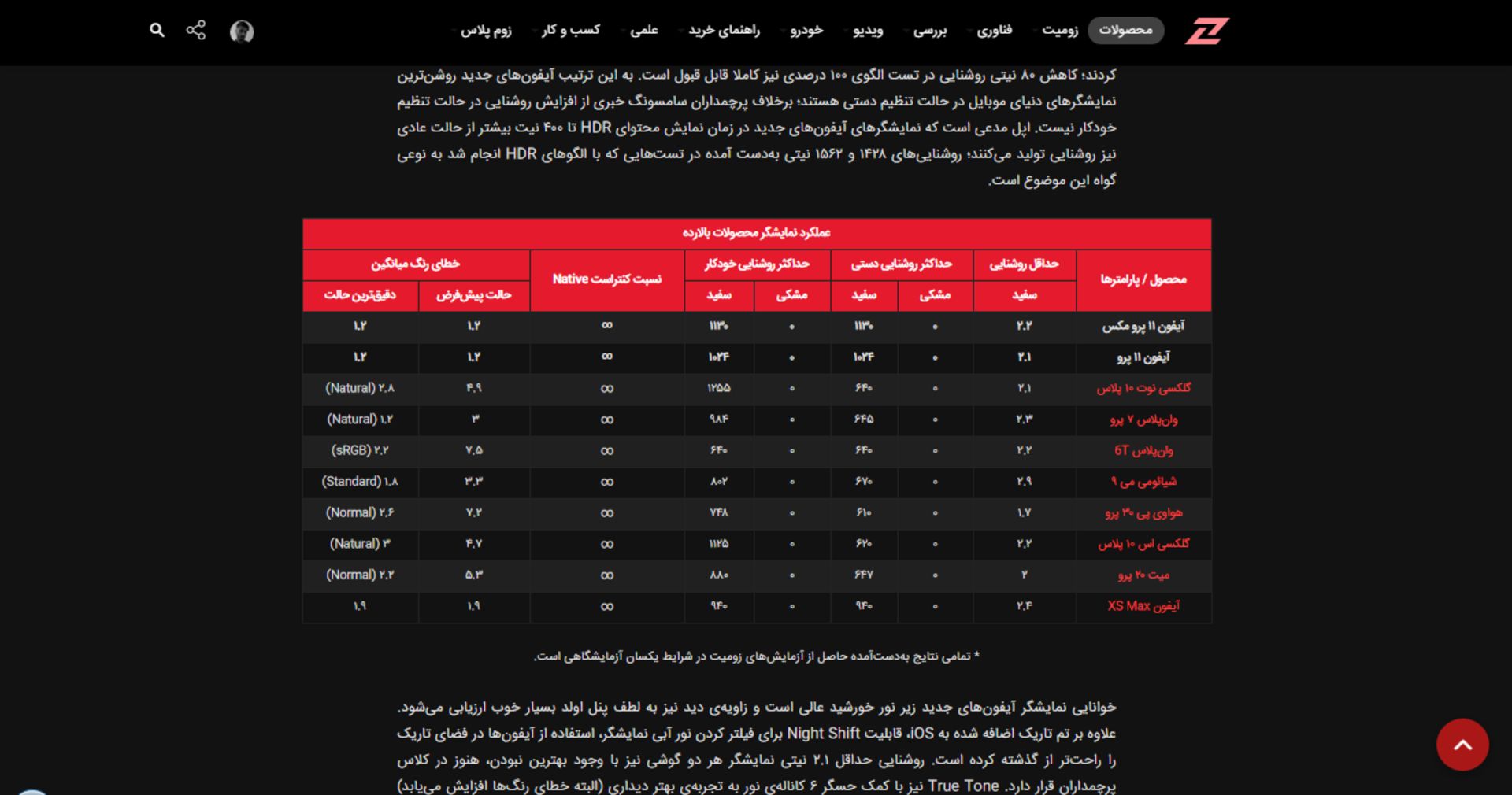Viewport: 1512px width, 795px height.
Task: Click the footnote about Zoomit lab results
Action: click(757, 656)
